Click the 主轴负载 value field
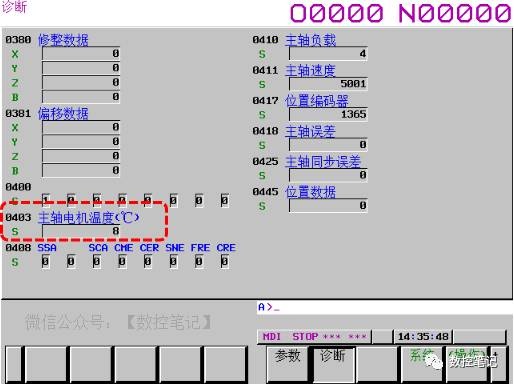The width and height of the screenshot is (514, 385). 328,54
